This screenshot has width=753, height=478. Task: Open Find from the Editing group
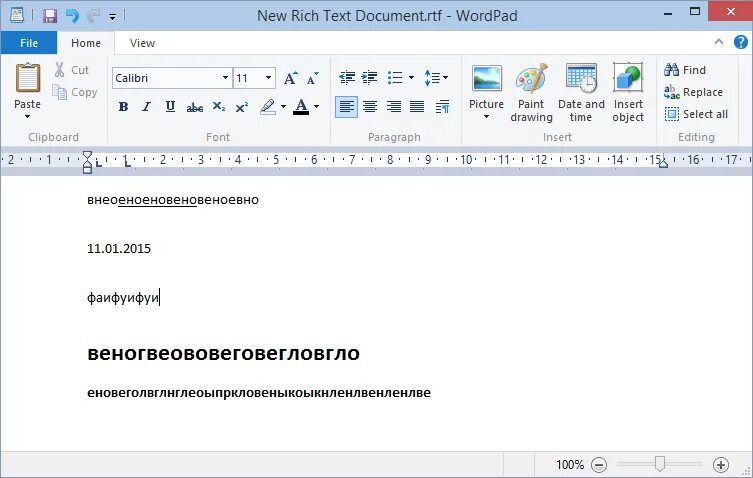coord(685,70)
